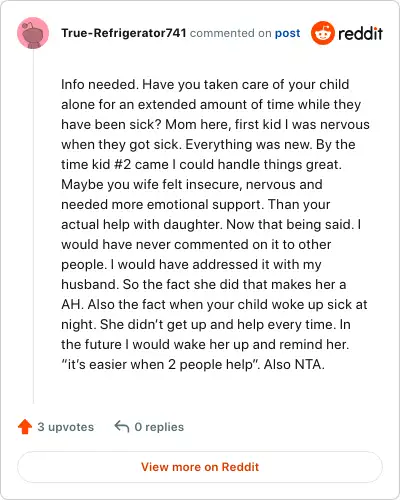
Task: Click the pink Reddit user avatar
Action: pyautogui.click(x=33, y=33)
